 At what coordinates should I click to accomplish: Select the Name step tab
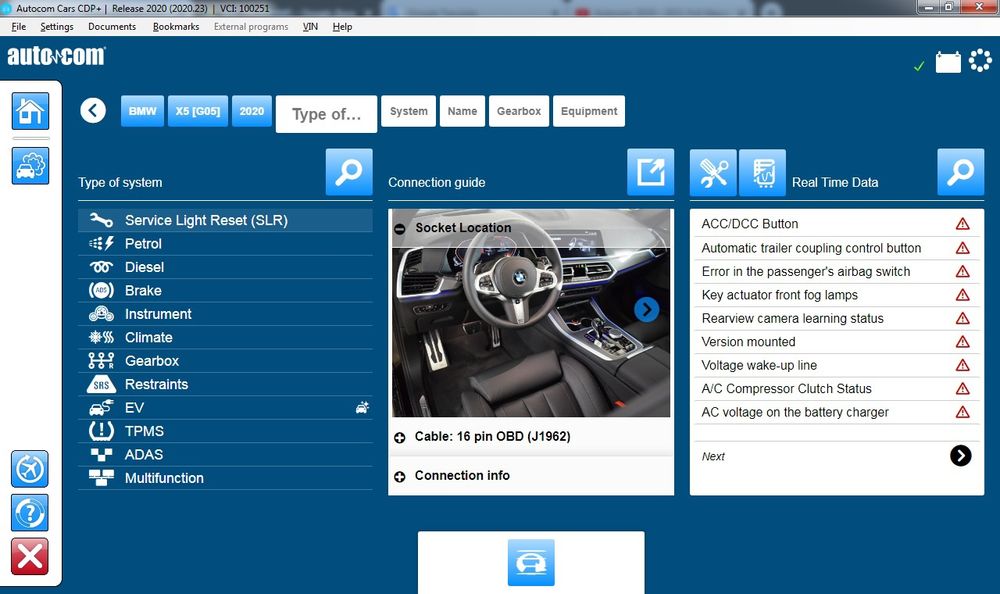click(462, 111)
